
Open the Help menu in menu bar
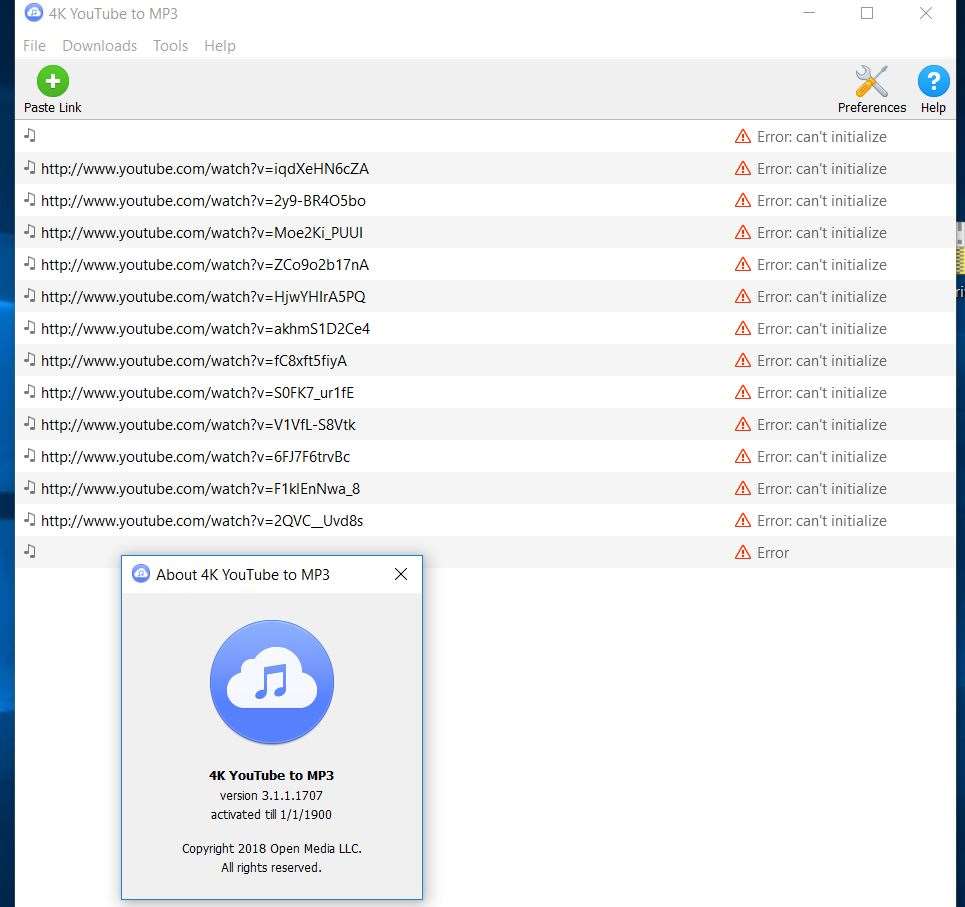pyautogui.click(x=219, y=46)
